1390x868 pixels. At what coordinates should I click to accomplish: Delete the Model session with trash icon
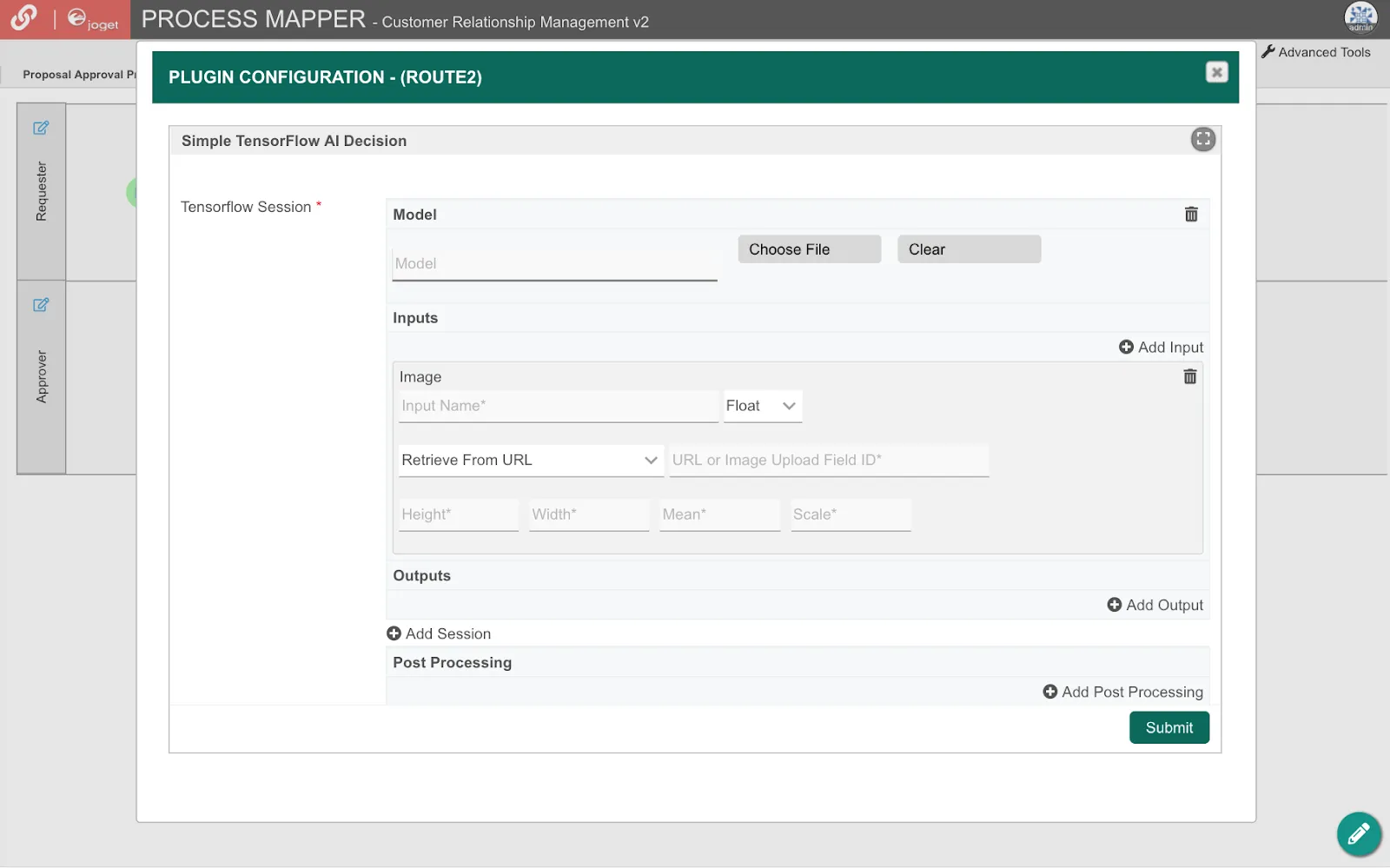pos(1191,214)
